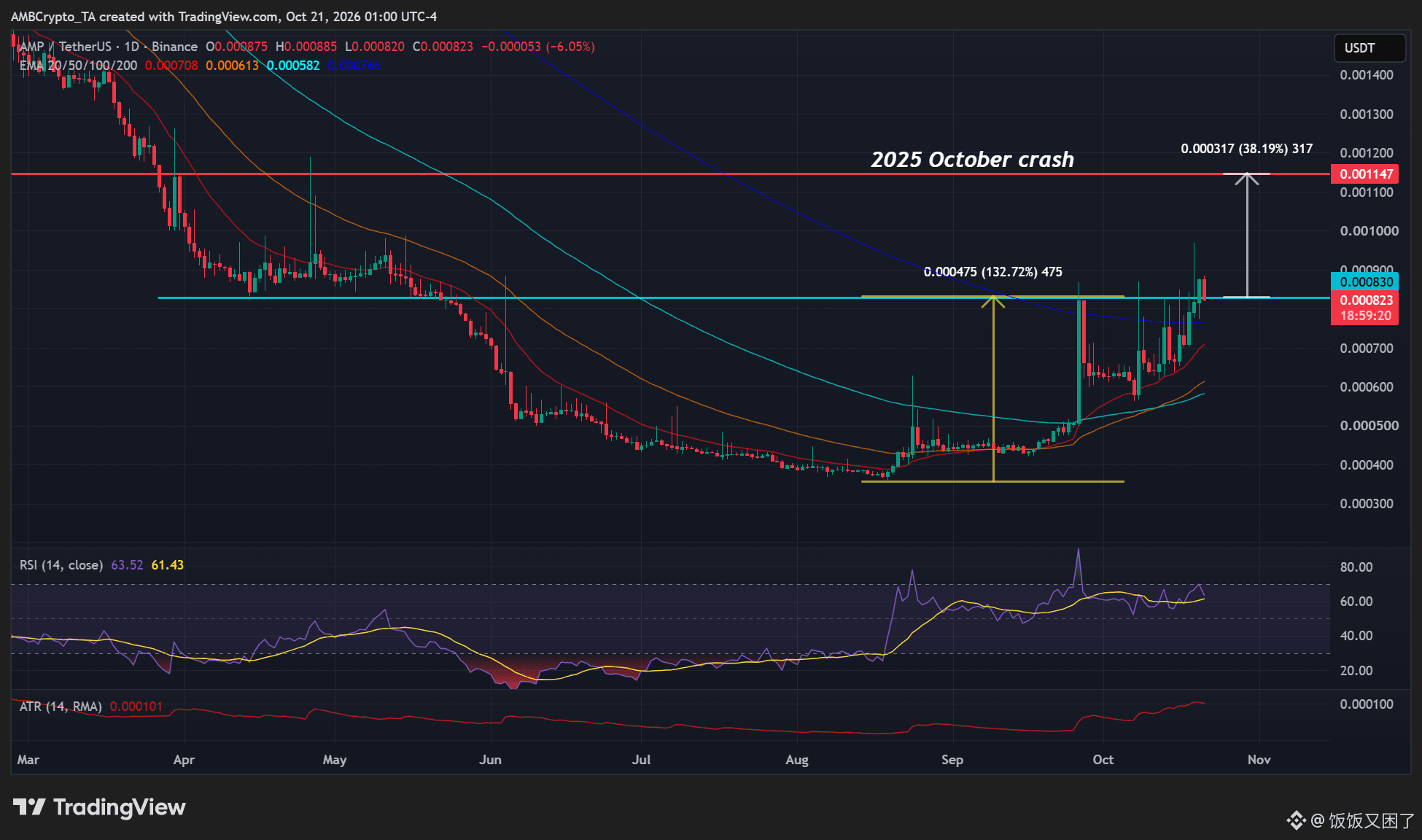This screenshot has height=840, width=1422.
Task: Click the ATR value 0.000101
Action: point(136,707)
